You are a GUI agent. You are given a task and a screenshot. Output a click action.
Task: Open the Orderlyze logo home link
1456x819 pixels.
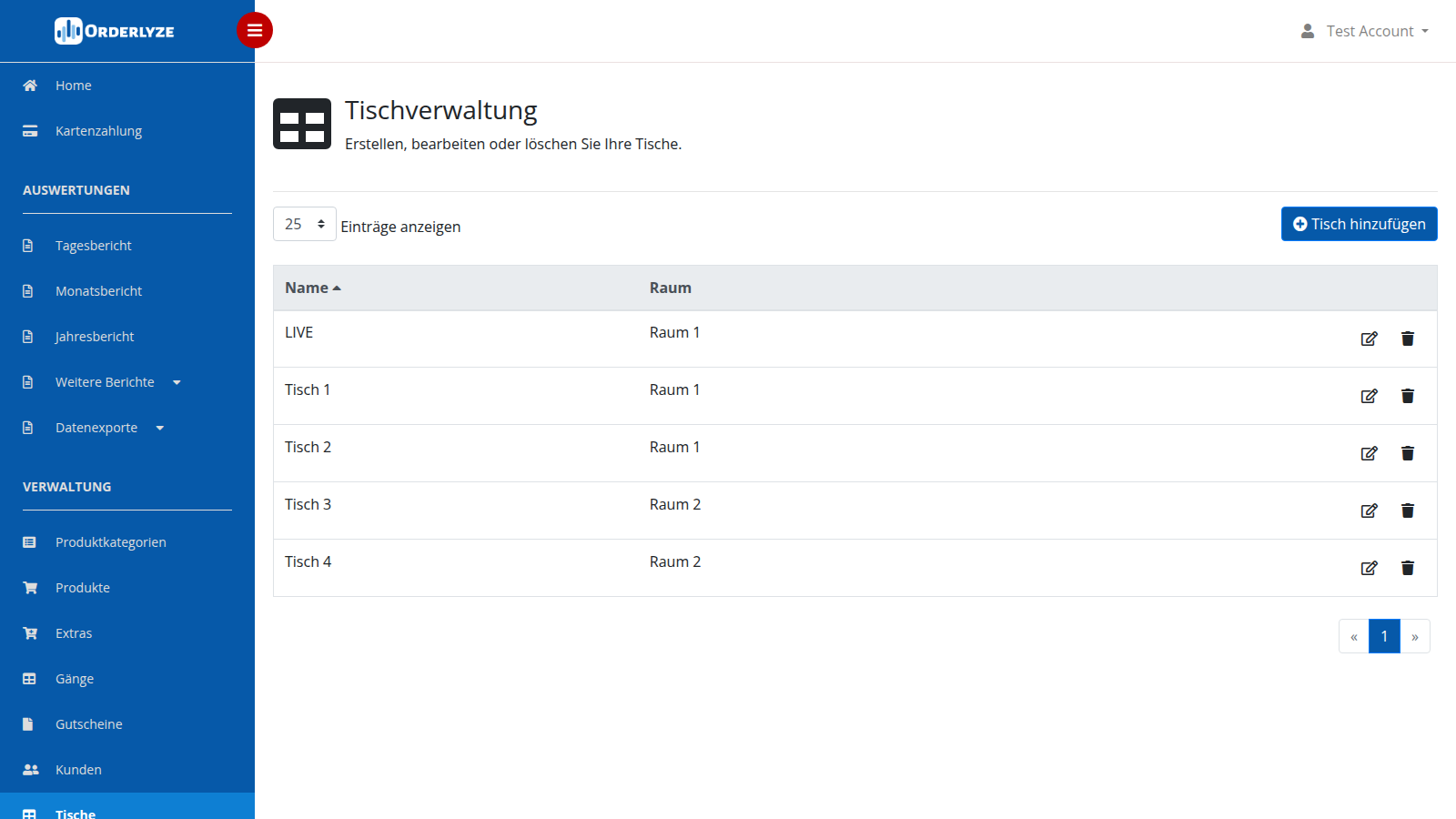tap(115, 31)
